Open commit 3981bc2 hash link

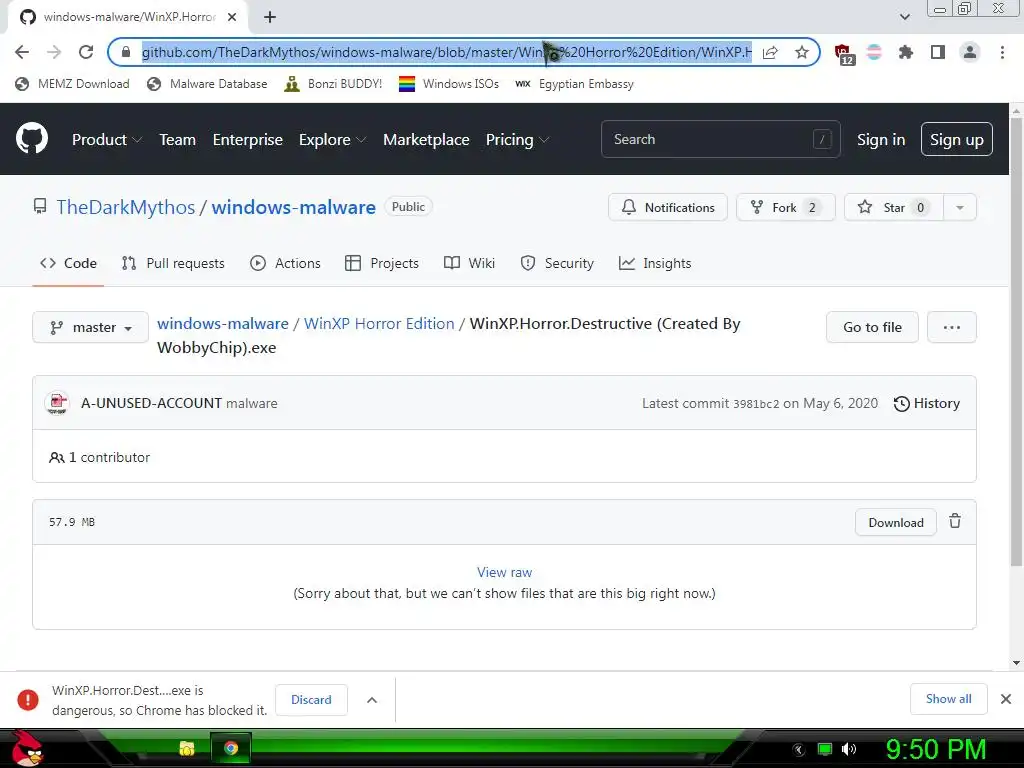tap(756, 404)
